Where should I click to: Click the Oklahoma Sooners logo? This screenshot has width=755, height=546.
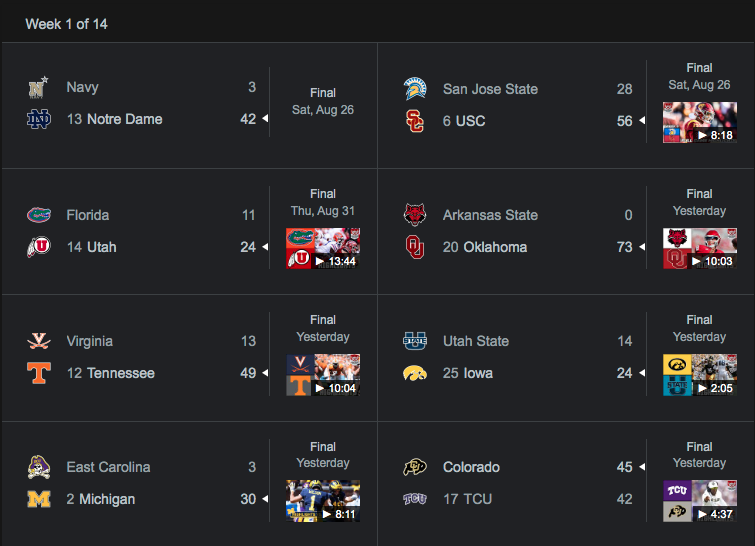click(x=415, y=247)
